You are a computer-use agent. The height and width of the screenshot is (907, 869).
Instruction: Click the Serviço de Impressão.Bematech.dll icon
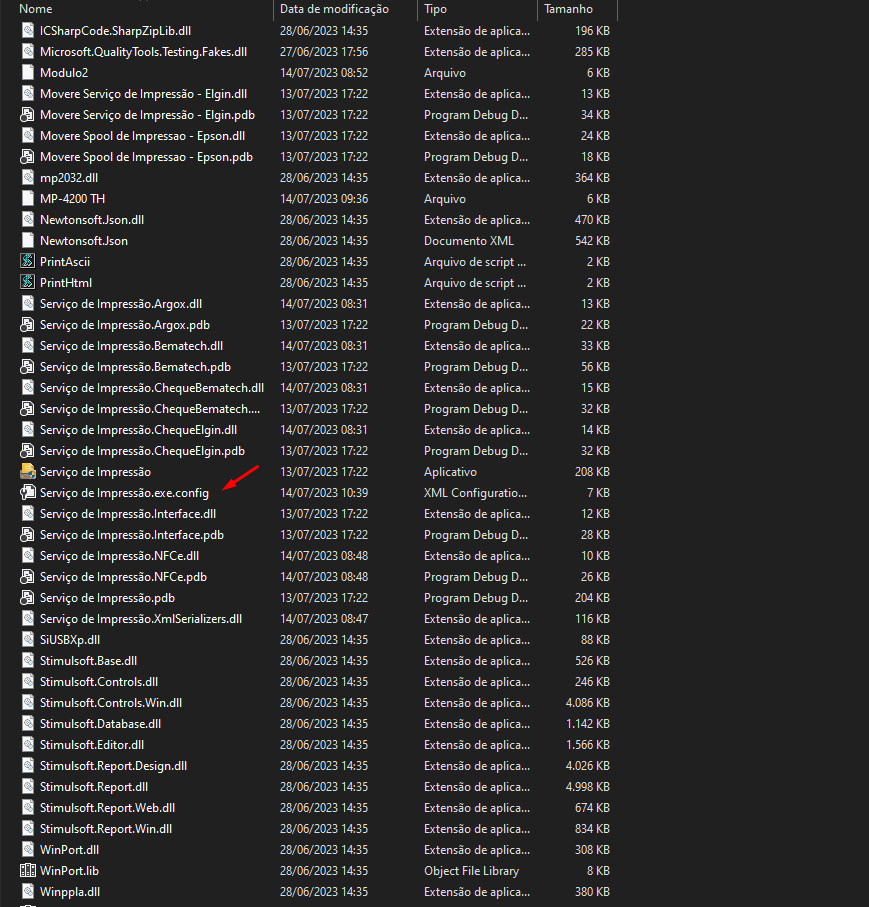tap(27, 346)
